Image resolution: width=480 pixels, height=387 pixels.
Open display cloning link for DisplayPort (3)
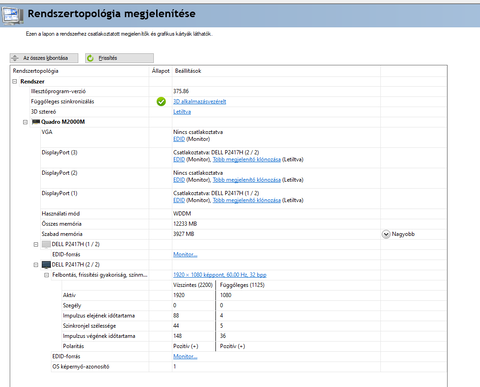pyautogui.click(x=247, y=159)
